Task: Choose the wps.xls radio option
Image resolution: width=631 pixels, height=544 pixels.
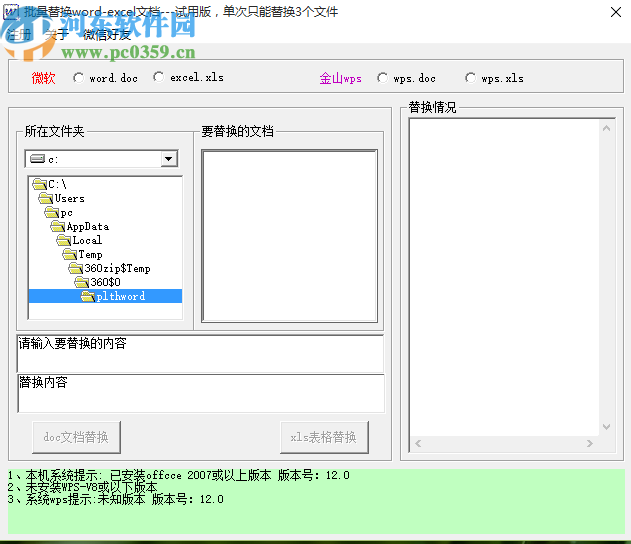Action: pos(470,78)
